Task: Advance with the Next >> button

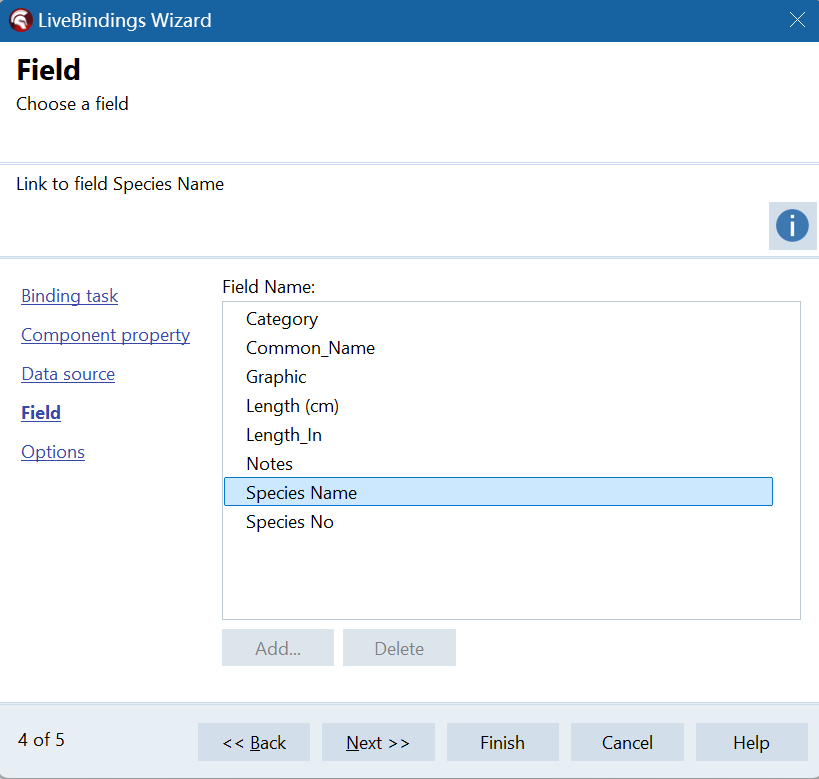Action: point(378,742)
